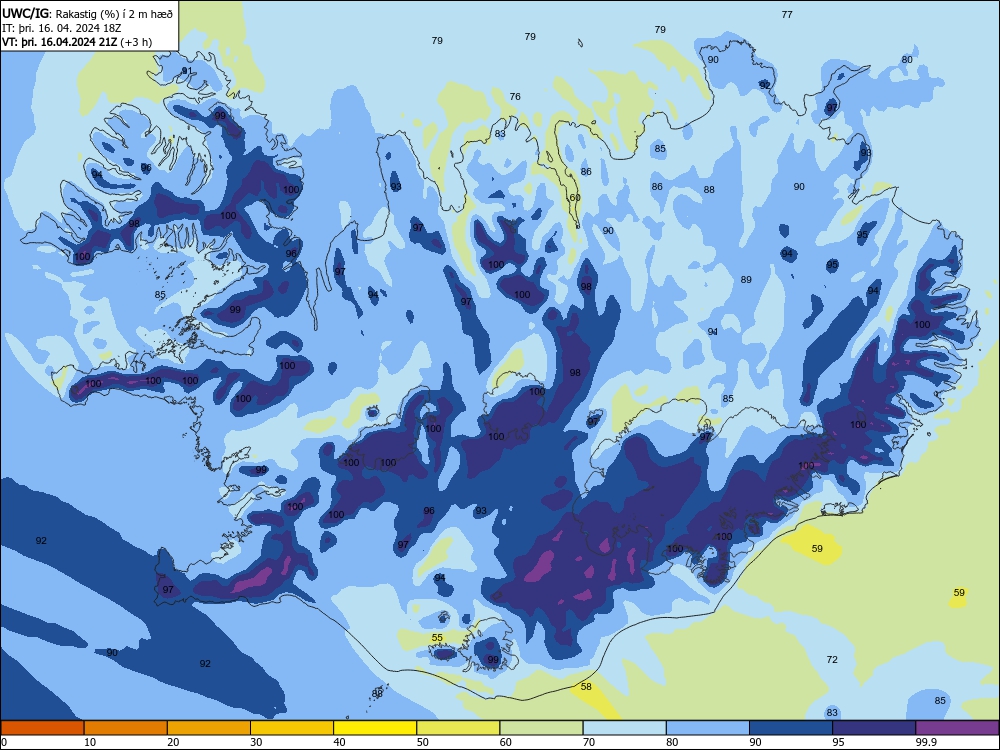The image size is (1000, 750).
Task: Click the valid time line 'VT: þri. 16.04.2024 21Z (+3 h)'
Action: point(77,42)
